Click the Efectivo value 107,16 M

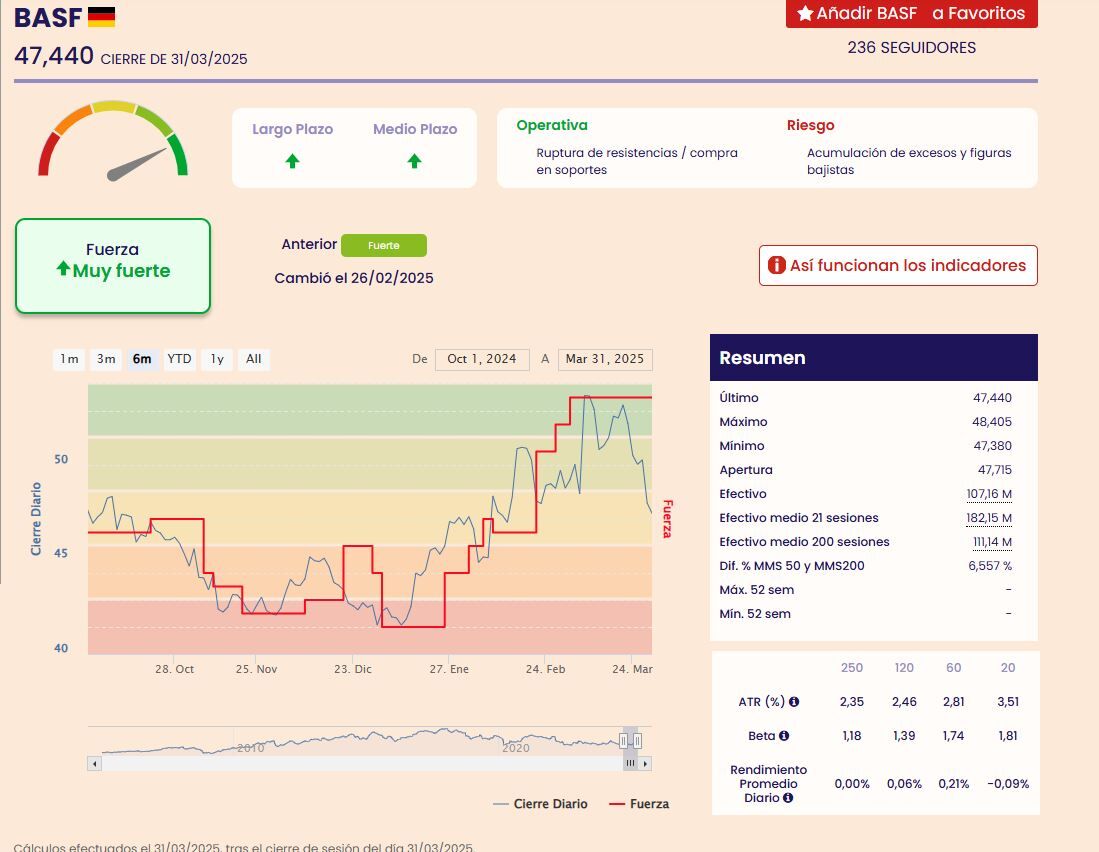pyautogui.click(x=989, y=494)
